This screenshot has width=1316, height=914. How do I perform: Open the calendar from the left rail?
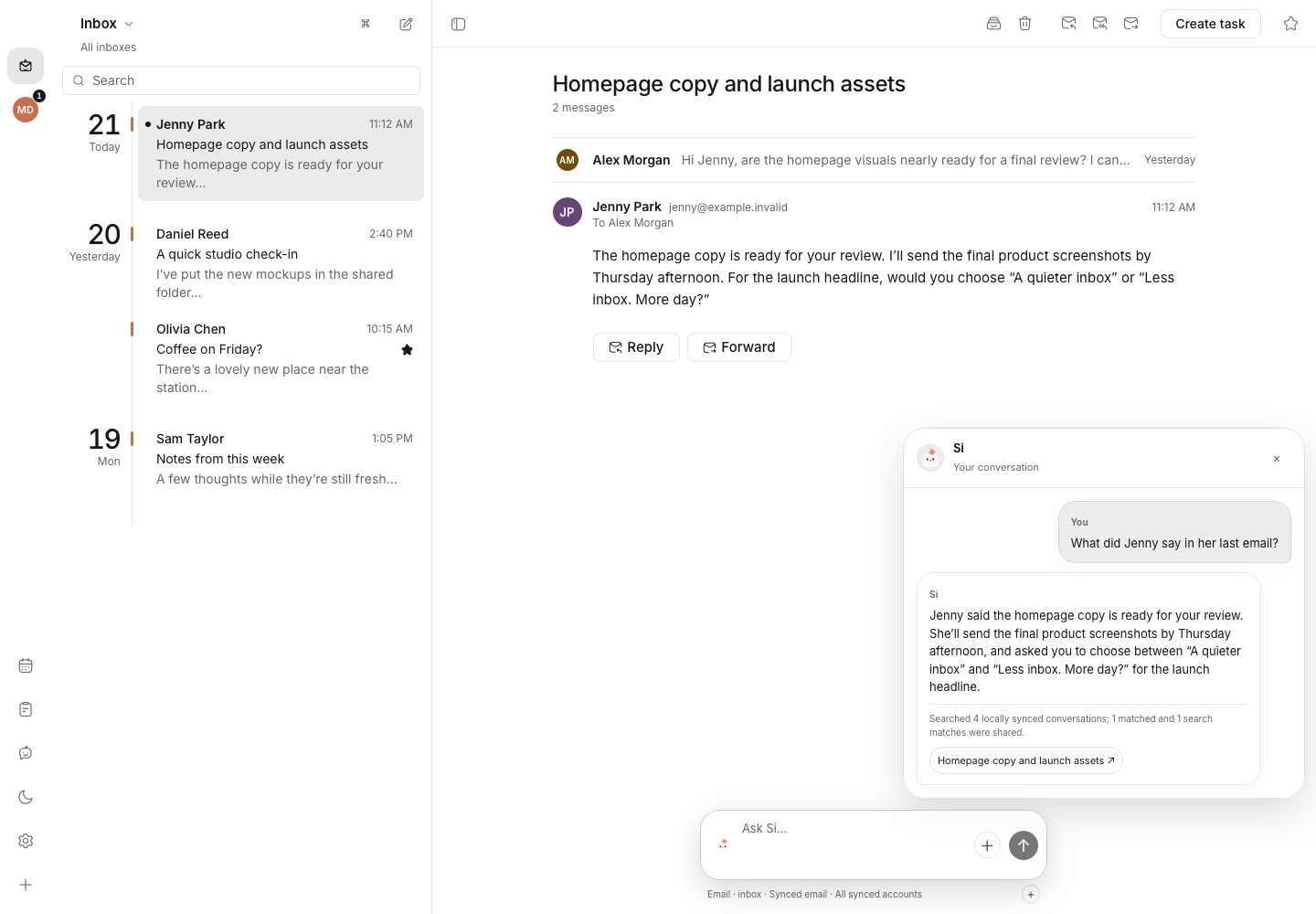click(26, 665)
